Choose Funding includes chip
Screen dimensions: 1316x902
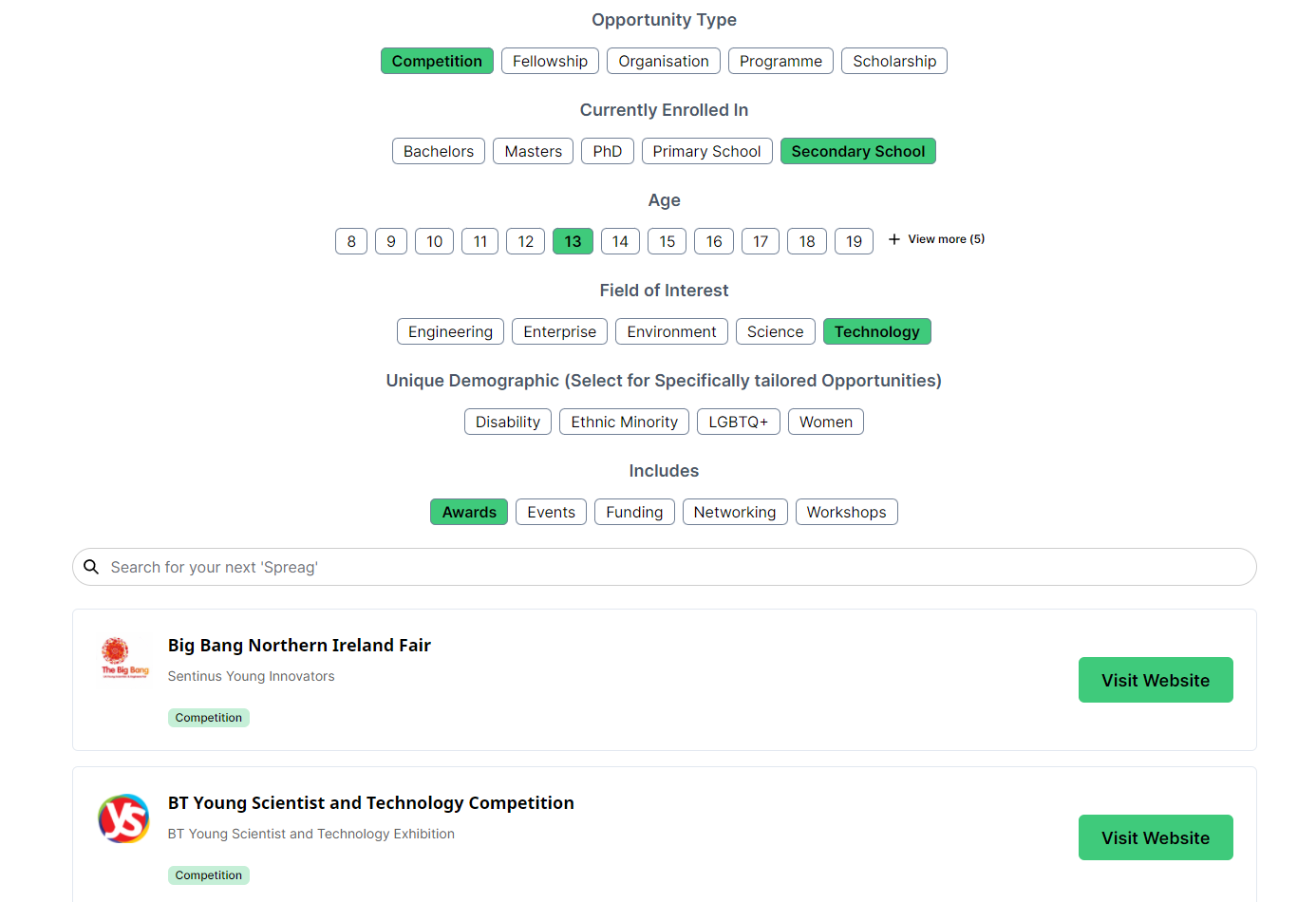click(634, 512)
